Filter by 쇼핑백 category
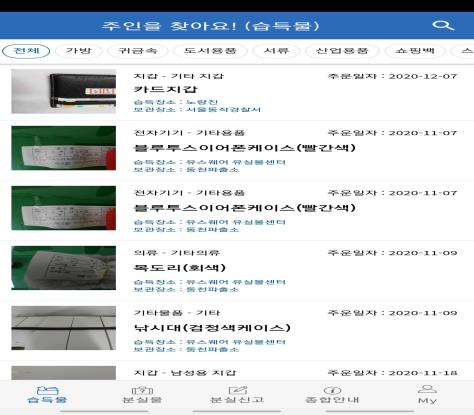Viewport: 474px width, 415px height. click(414, 51)
